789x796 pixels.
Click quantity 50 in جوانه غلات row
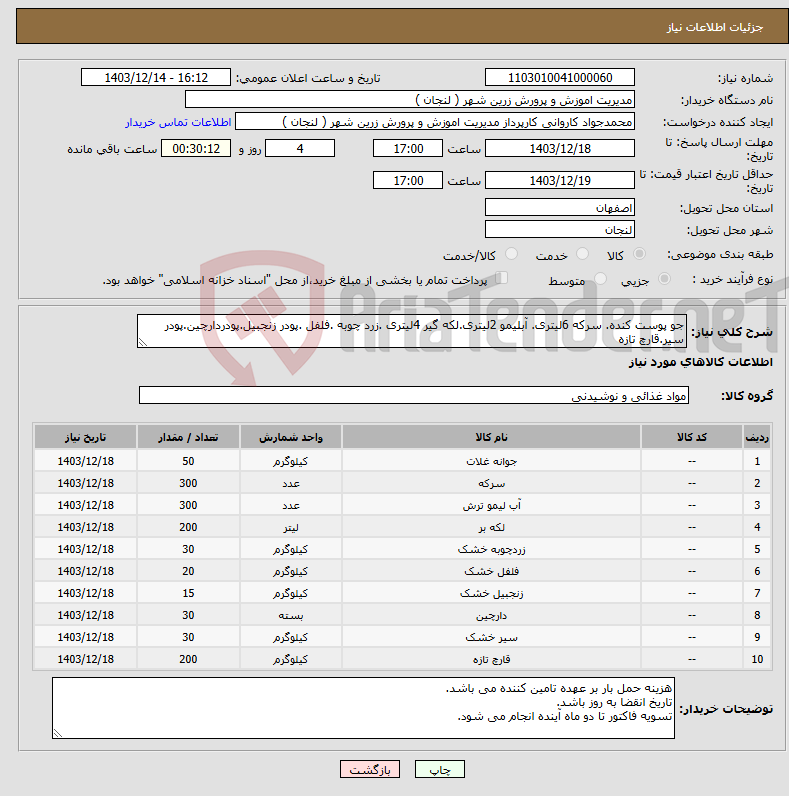188,461
